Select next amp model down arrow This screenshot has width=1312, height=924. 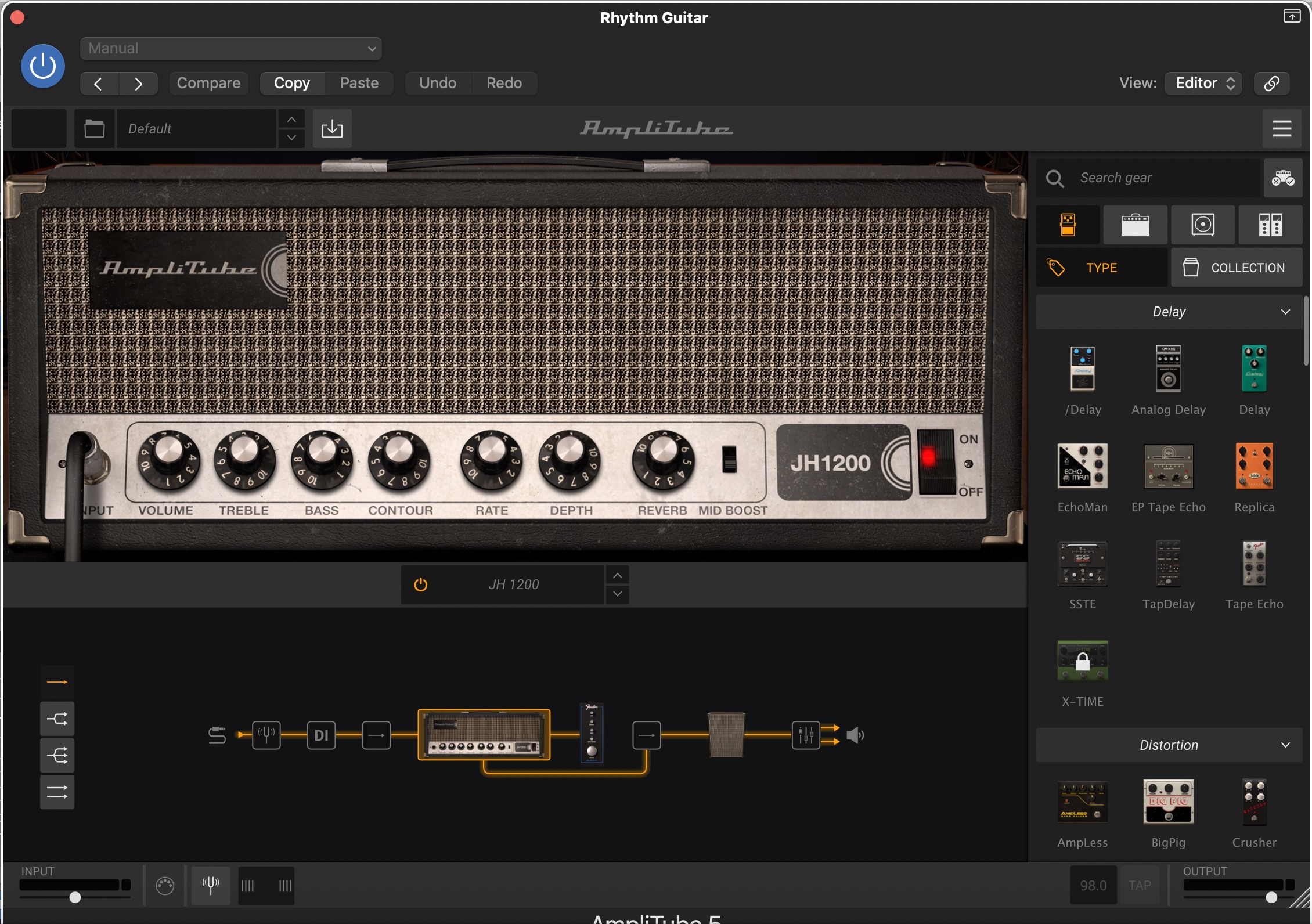point(618,594)
